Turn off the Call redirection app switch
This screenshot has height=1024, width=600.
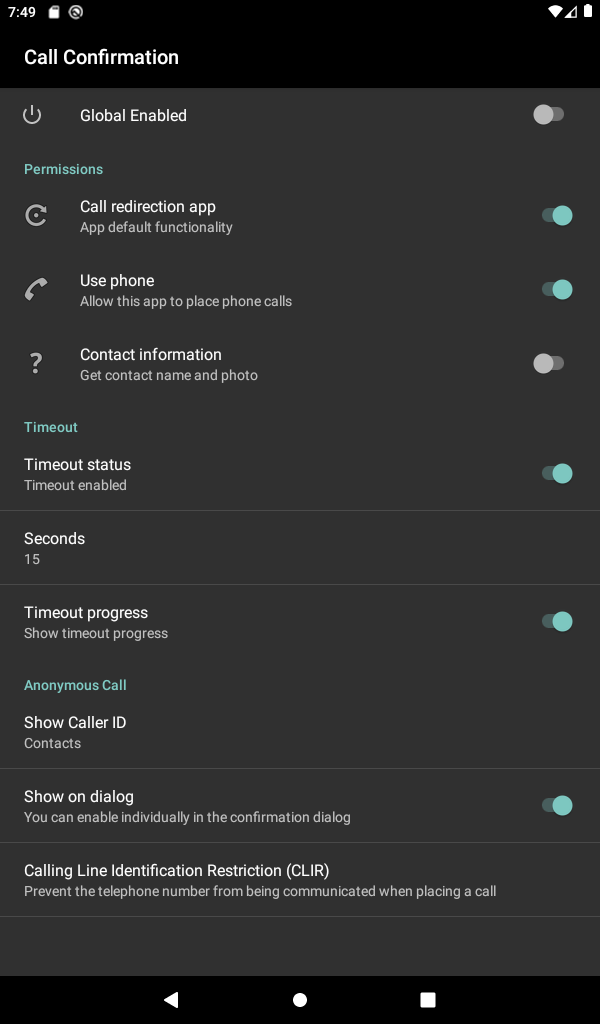pyautogui.click(x=556, y=215)
